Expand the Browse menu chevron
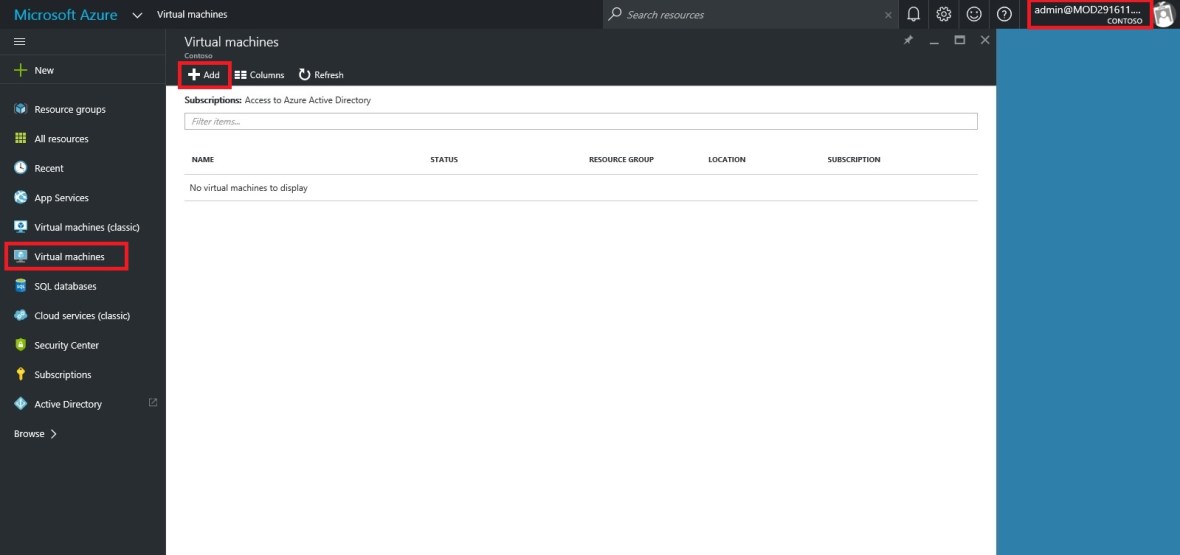Viewport: 1180px width, 555px height. [x=53, y=434]
